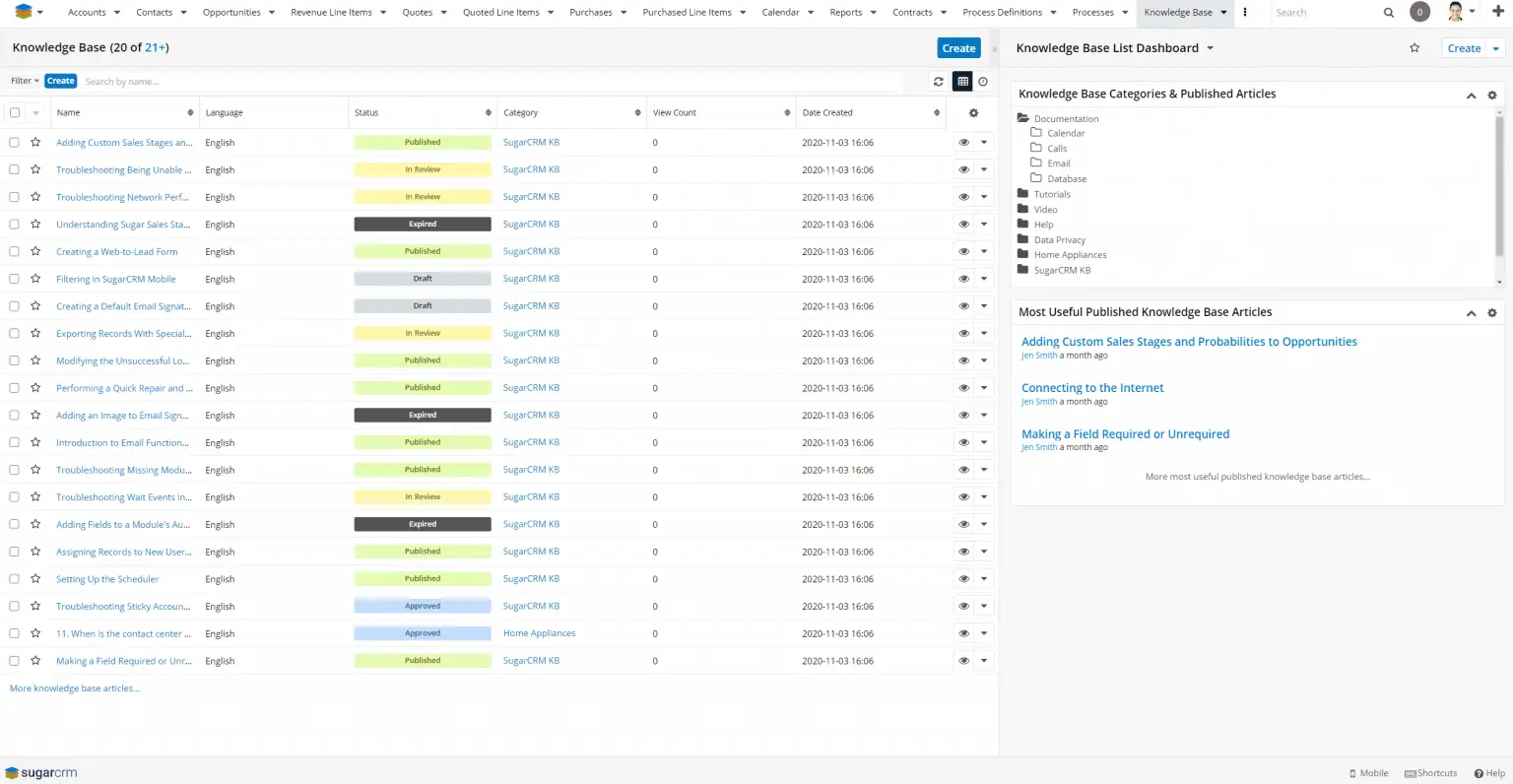Screen dimensions: 1513x784
Task: Switch to list view grid icon
Action: tap(962, 82)
